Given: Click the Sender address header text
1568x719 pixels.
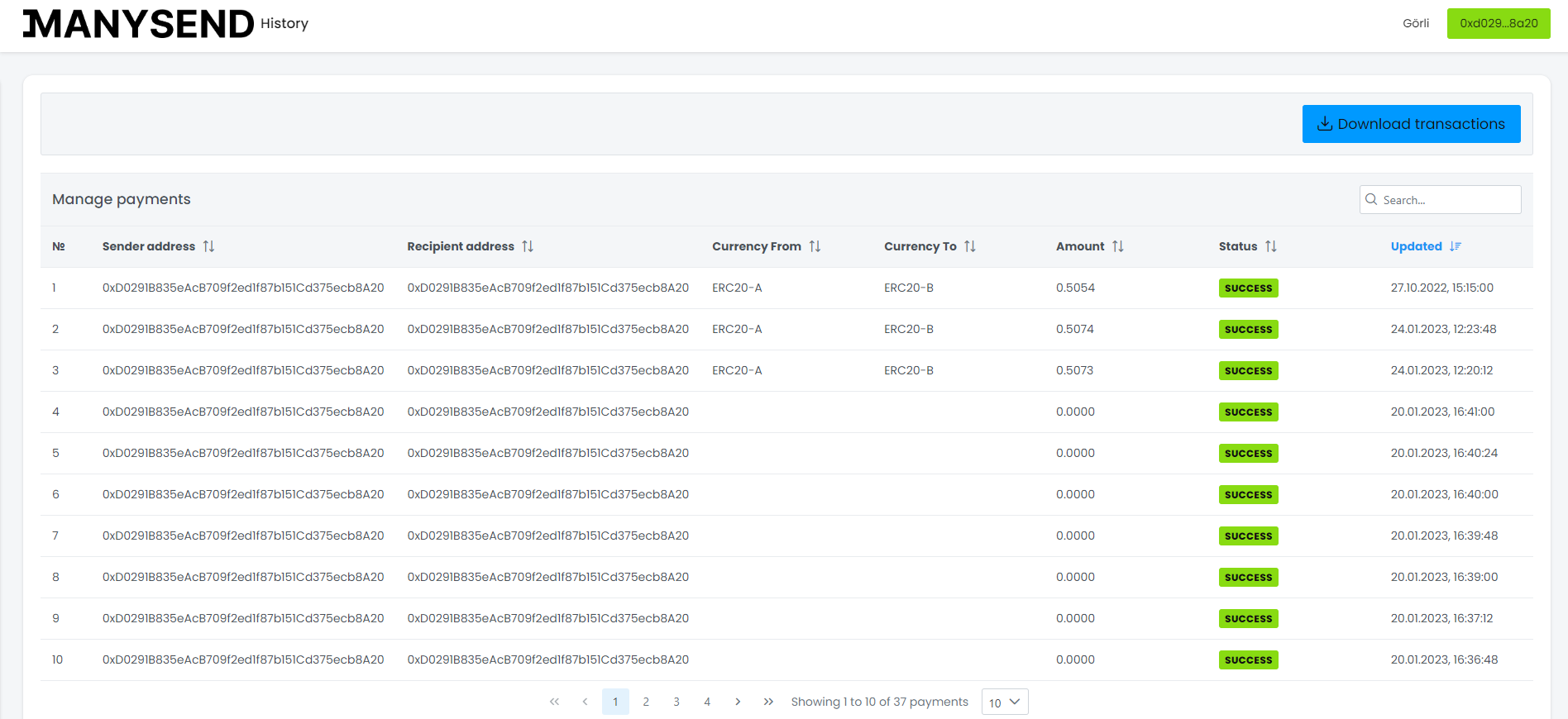Looking at the screenshot, I should (x=149, y=246).
